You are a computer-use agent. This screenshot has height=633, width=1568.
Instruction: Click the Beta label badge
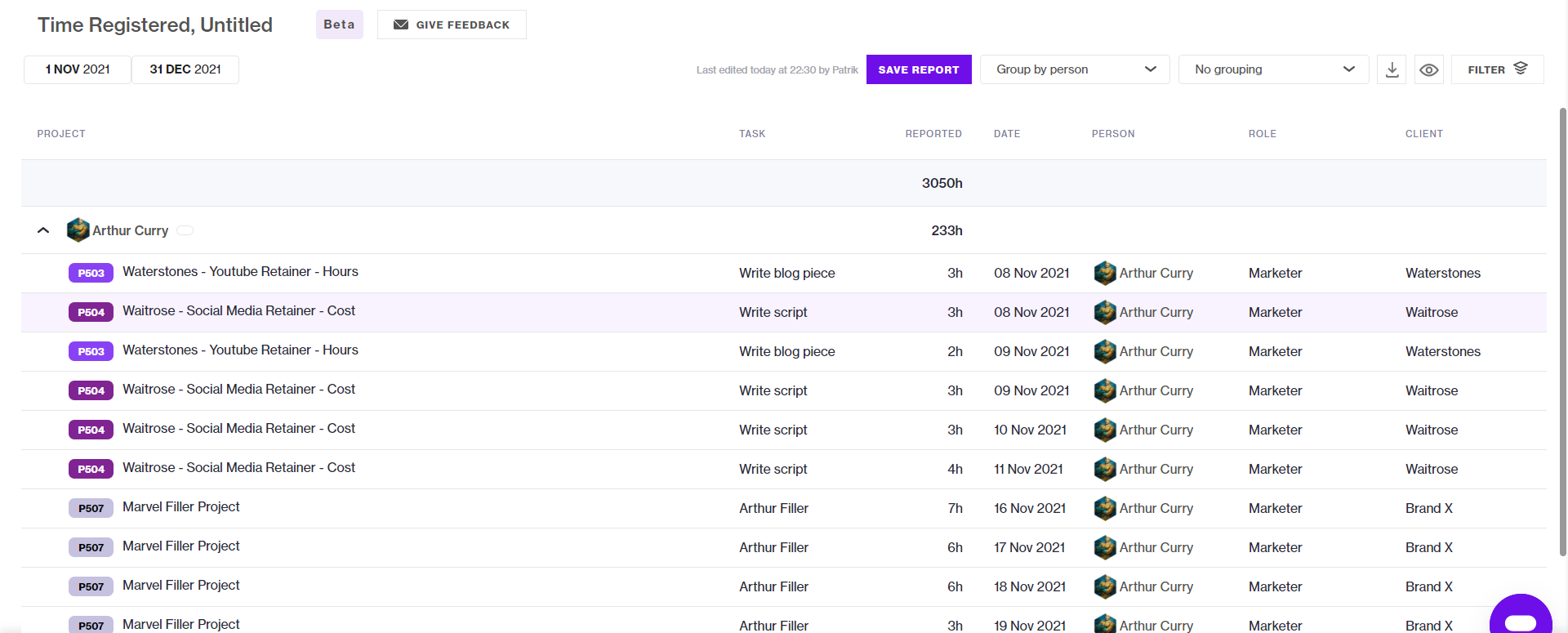339,25
